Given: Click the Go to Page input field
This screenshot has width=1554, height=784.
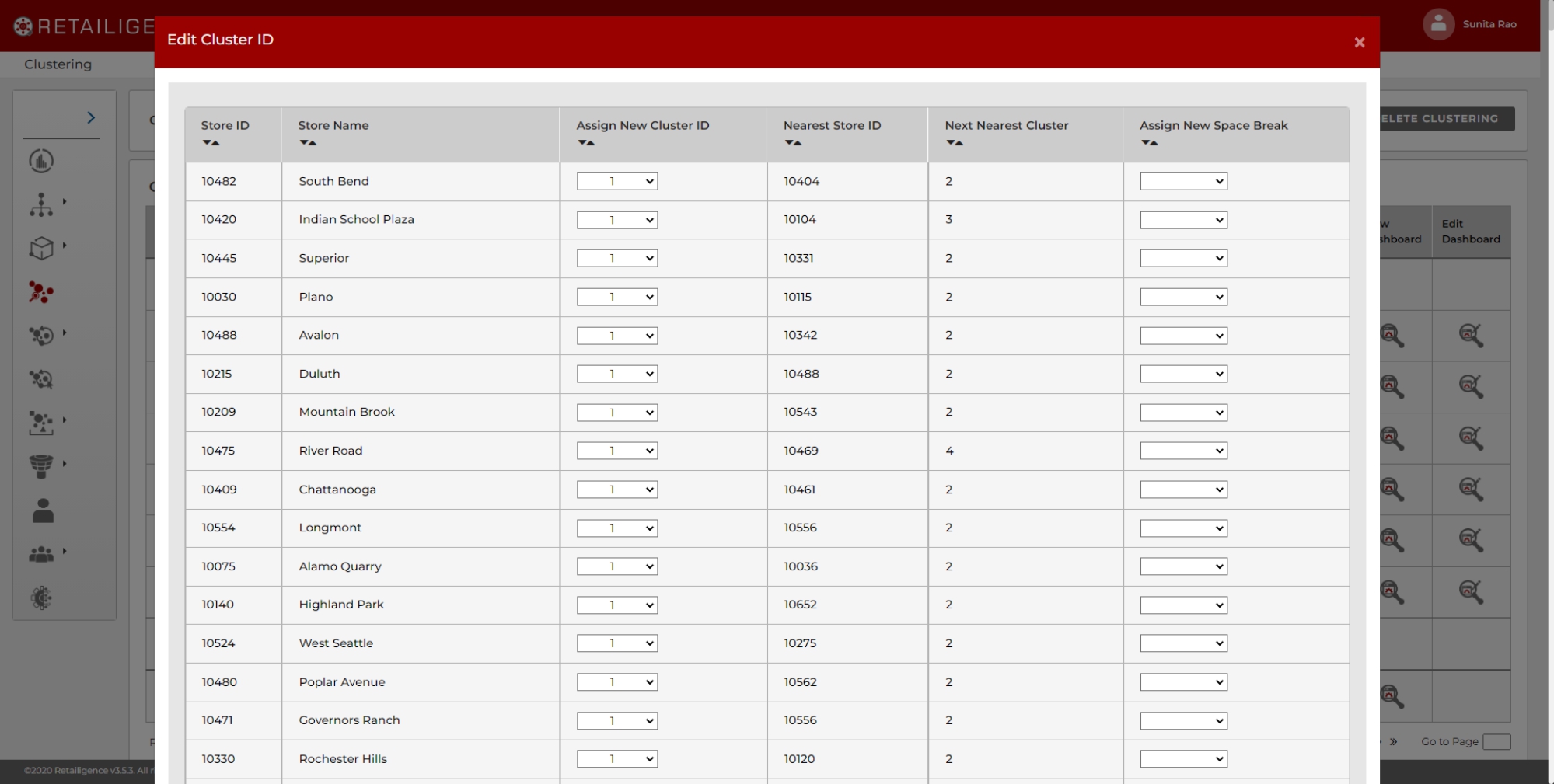Looking at the screenshot, I should click(x=1496, y=742).
